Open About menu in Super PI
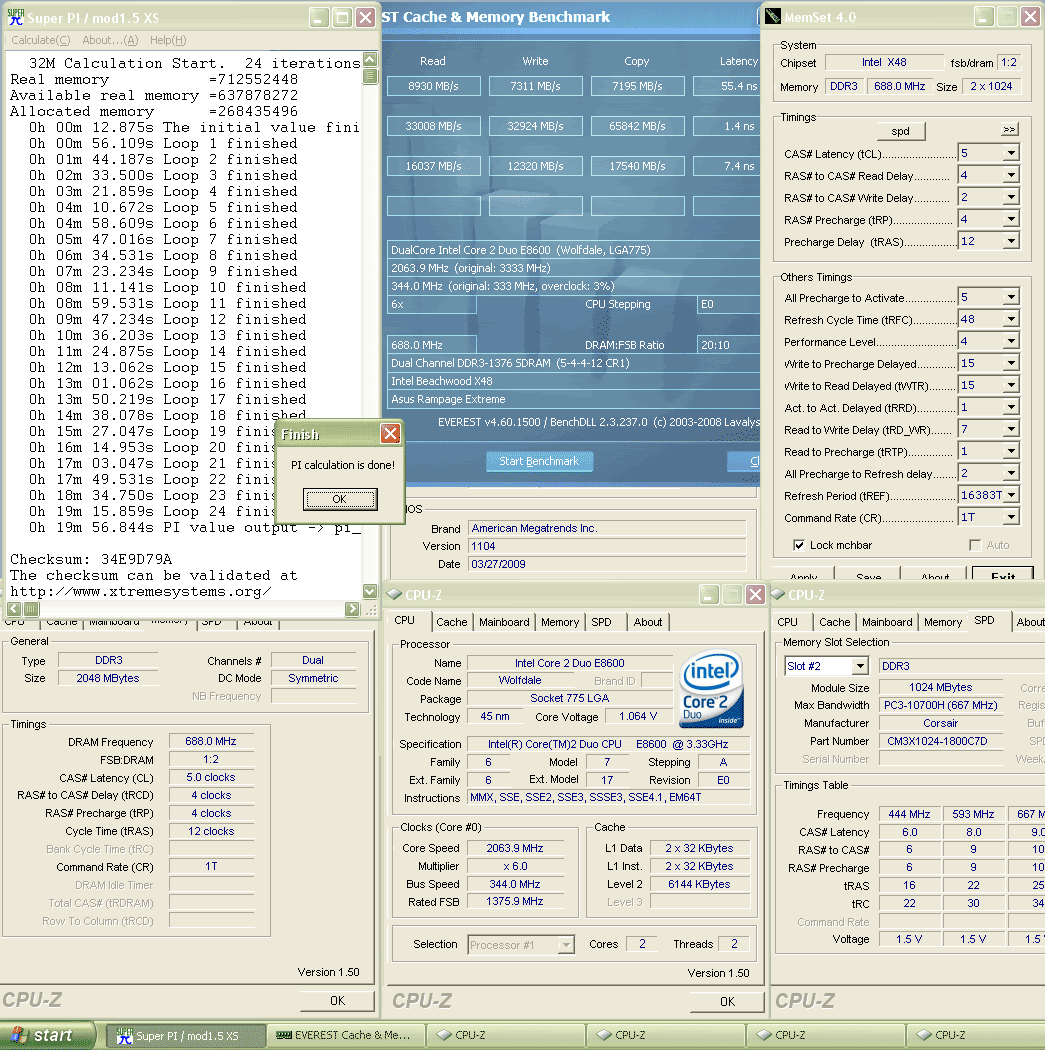1045x1050 pixels. [x=110, y=40]
